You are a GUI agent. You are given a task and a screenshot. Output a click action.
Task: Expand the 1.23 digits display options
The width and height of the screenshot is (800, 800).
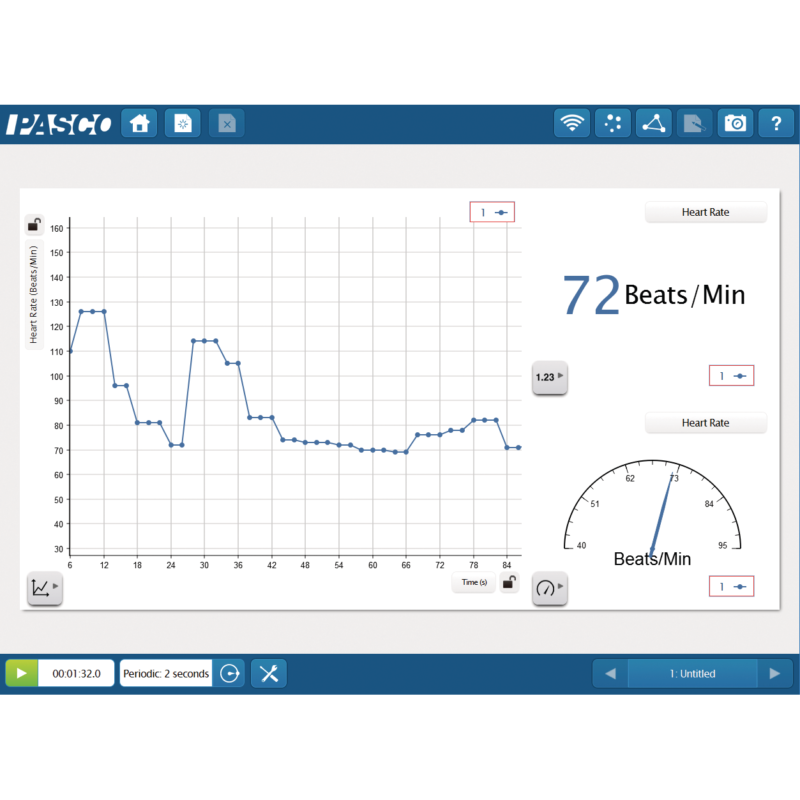point(549,377)
